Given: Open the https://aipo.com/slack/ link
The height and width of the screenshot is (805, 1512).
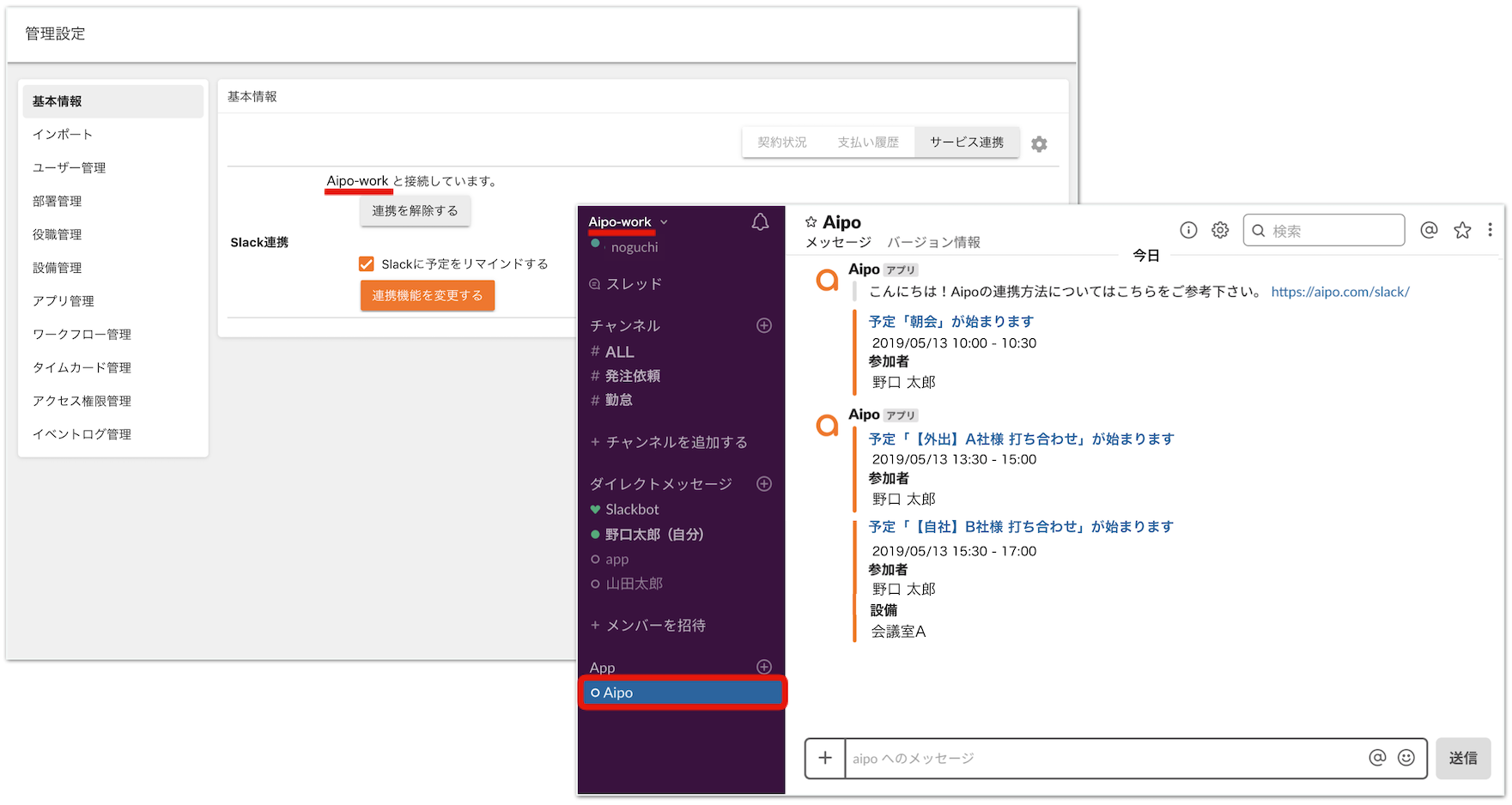Looking at the screenshot, I should tap(1340, 292).
